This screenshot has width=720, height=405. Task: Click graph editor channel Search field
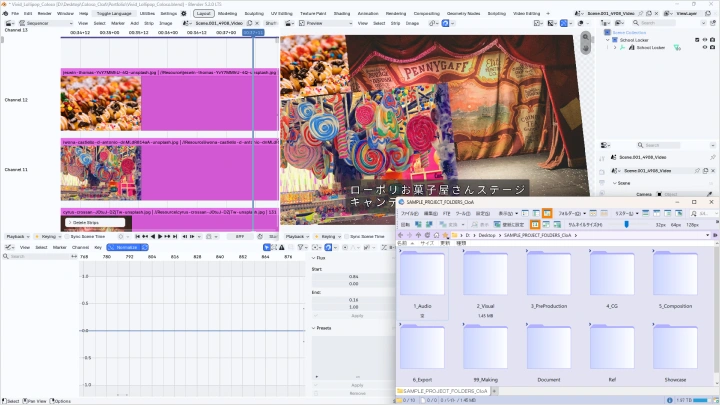point(37,256)
